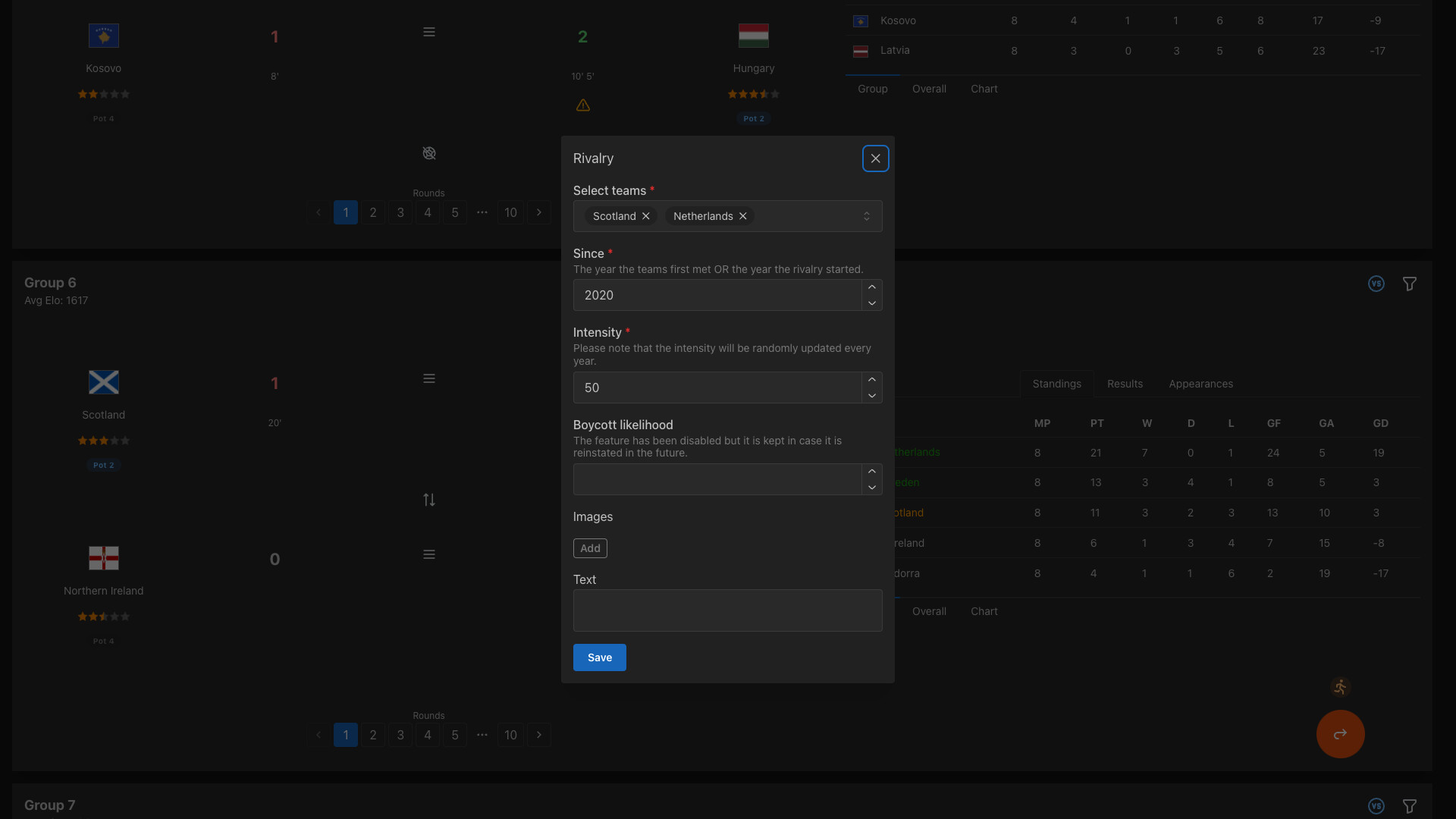Open the filter icon next to Group 7

pyautogui.click(x=1410, y=806)
